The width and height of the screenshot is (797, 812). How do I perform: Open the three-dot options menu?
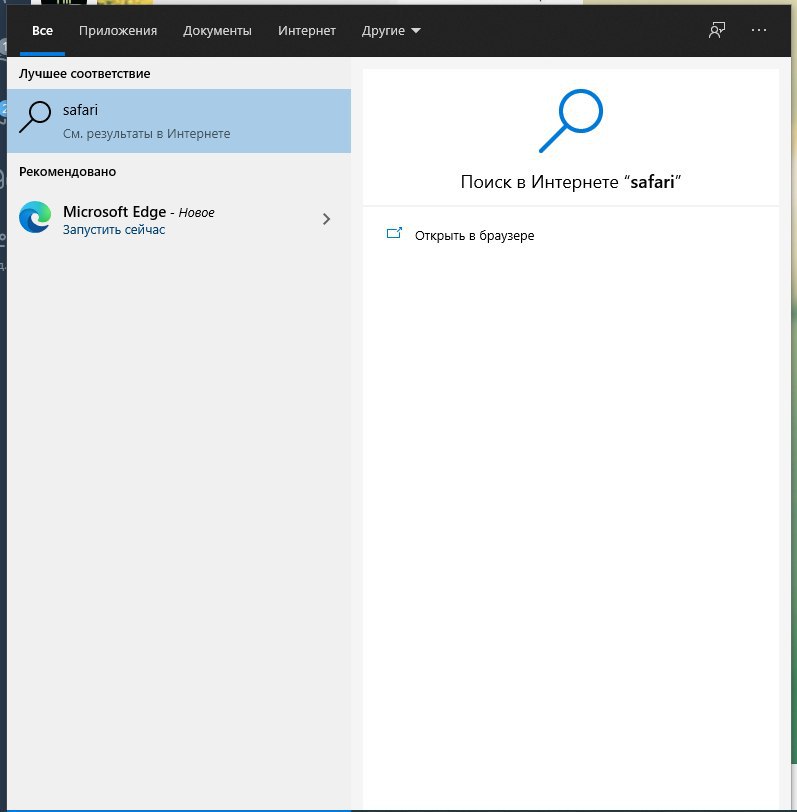tap(759, 30)
